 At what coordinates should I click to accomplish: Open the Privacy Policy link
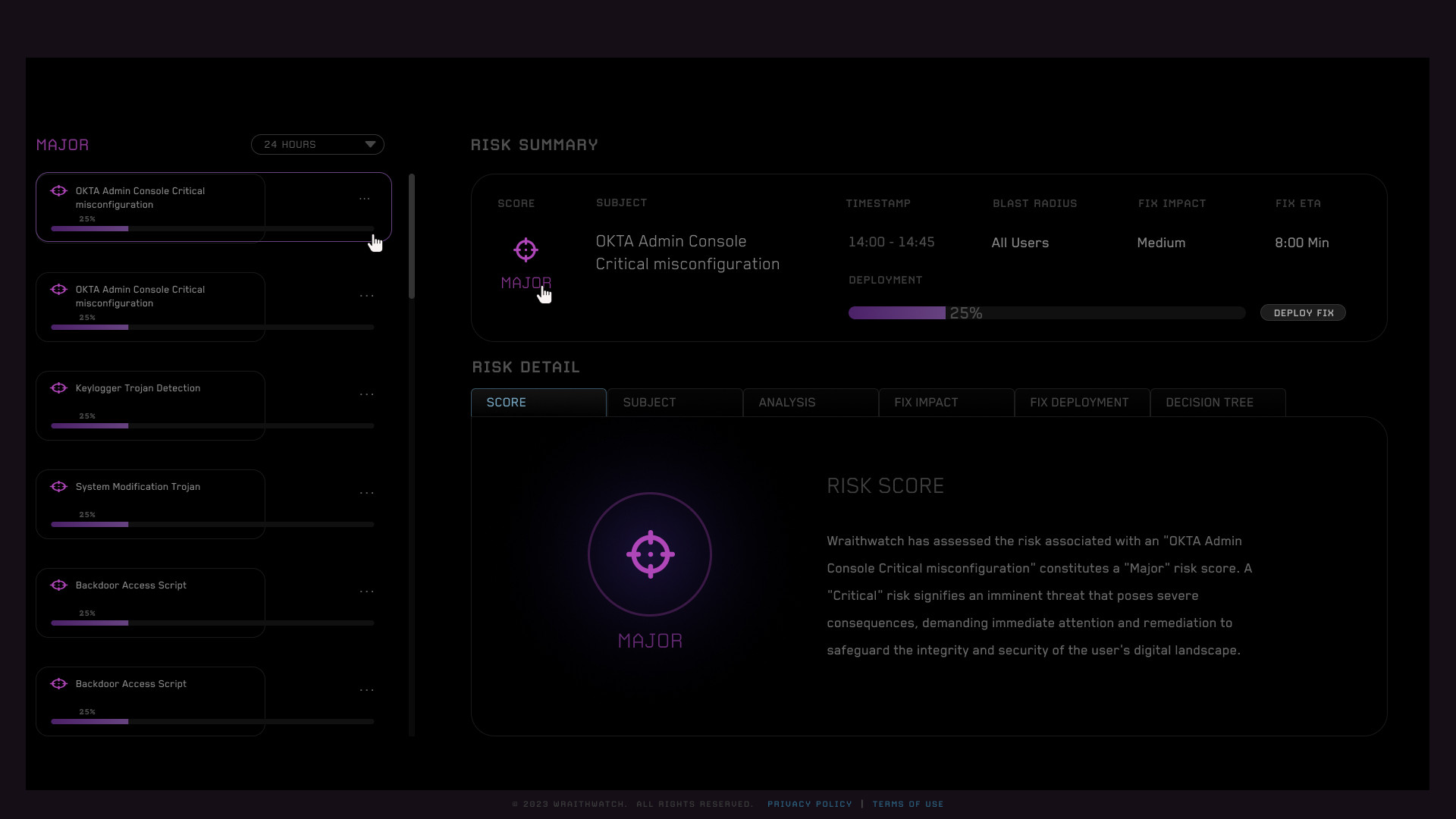(x=809, y=804)
